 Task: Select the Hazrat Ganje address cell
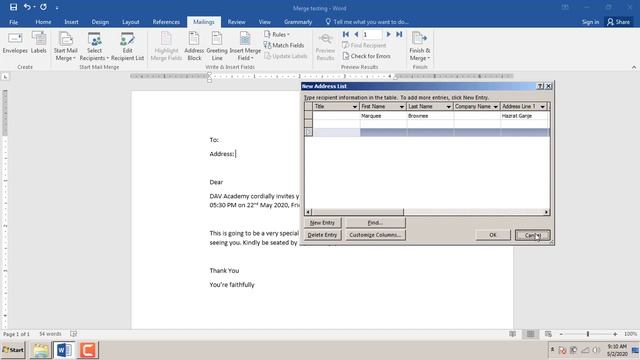tap(525, 116)
